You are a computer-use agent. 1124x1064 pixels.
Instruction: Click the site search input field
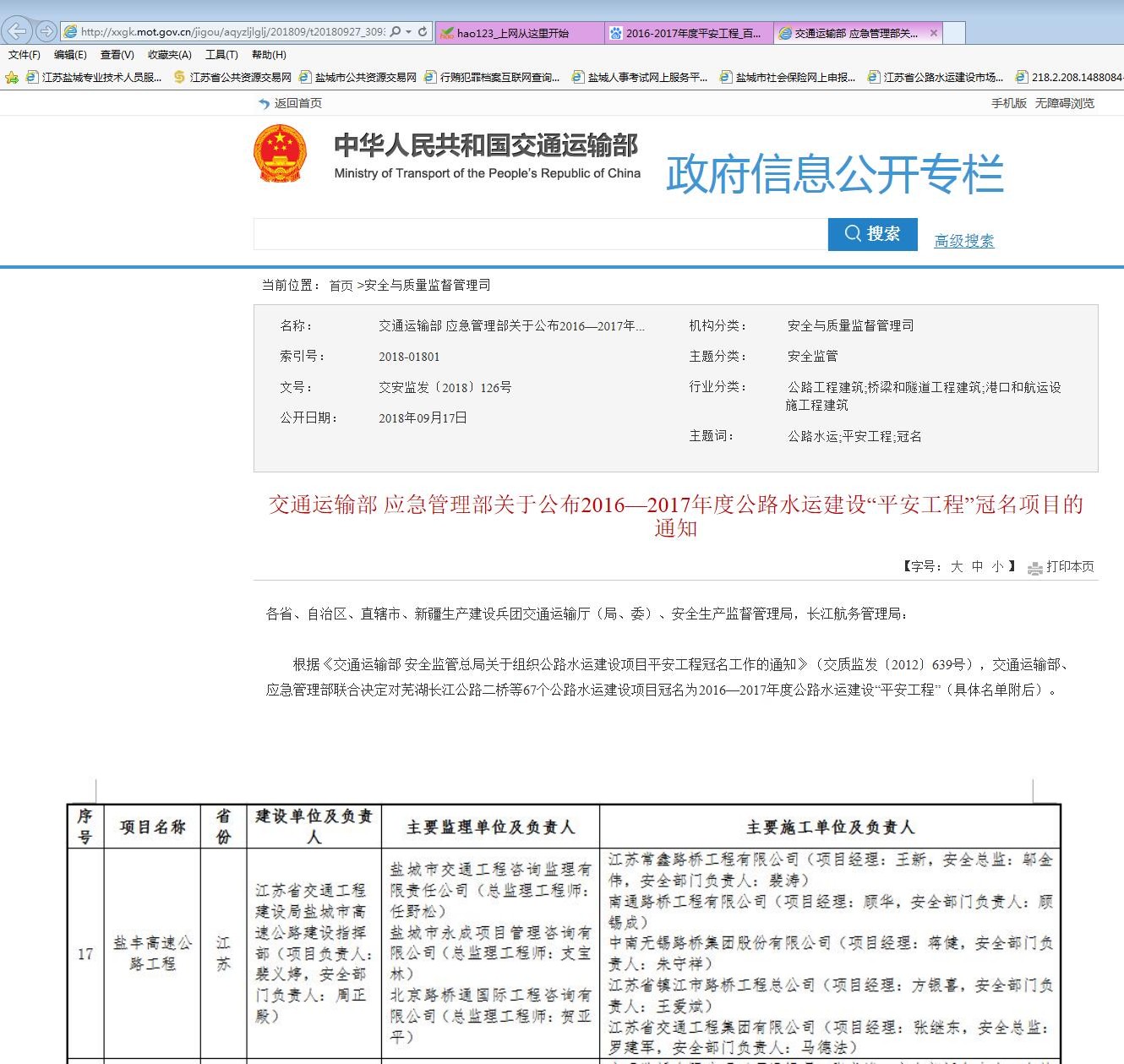[540, 234]
